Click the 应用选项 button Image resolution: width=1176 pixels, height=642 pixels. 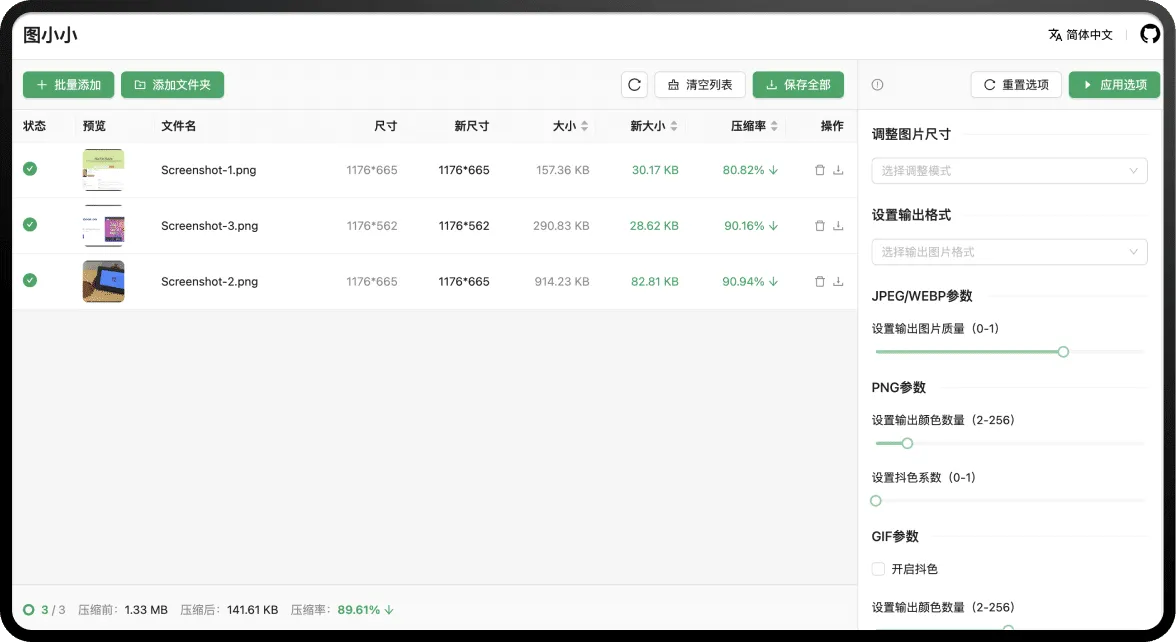(1114, 85)
